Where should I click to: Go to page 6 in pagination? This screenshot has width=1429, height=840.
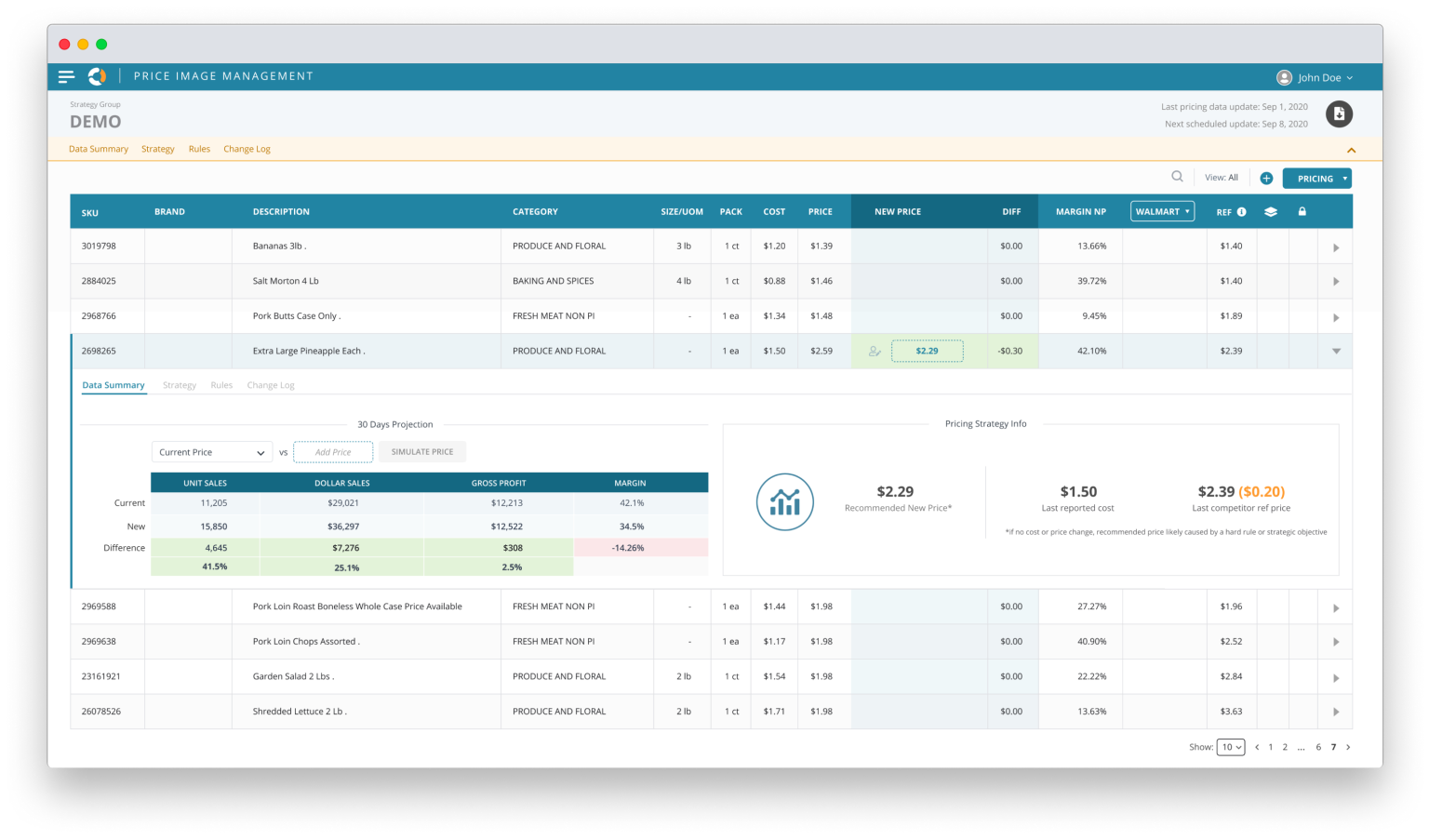[1318, 747]
